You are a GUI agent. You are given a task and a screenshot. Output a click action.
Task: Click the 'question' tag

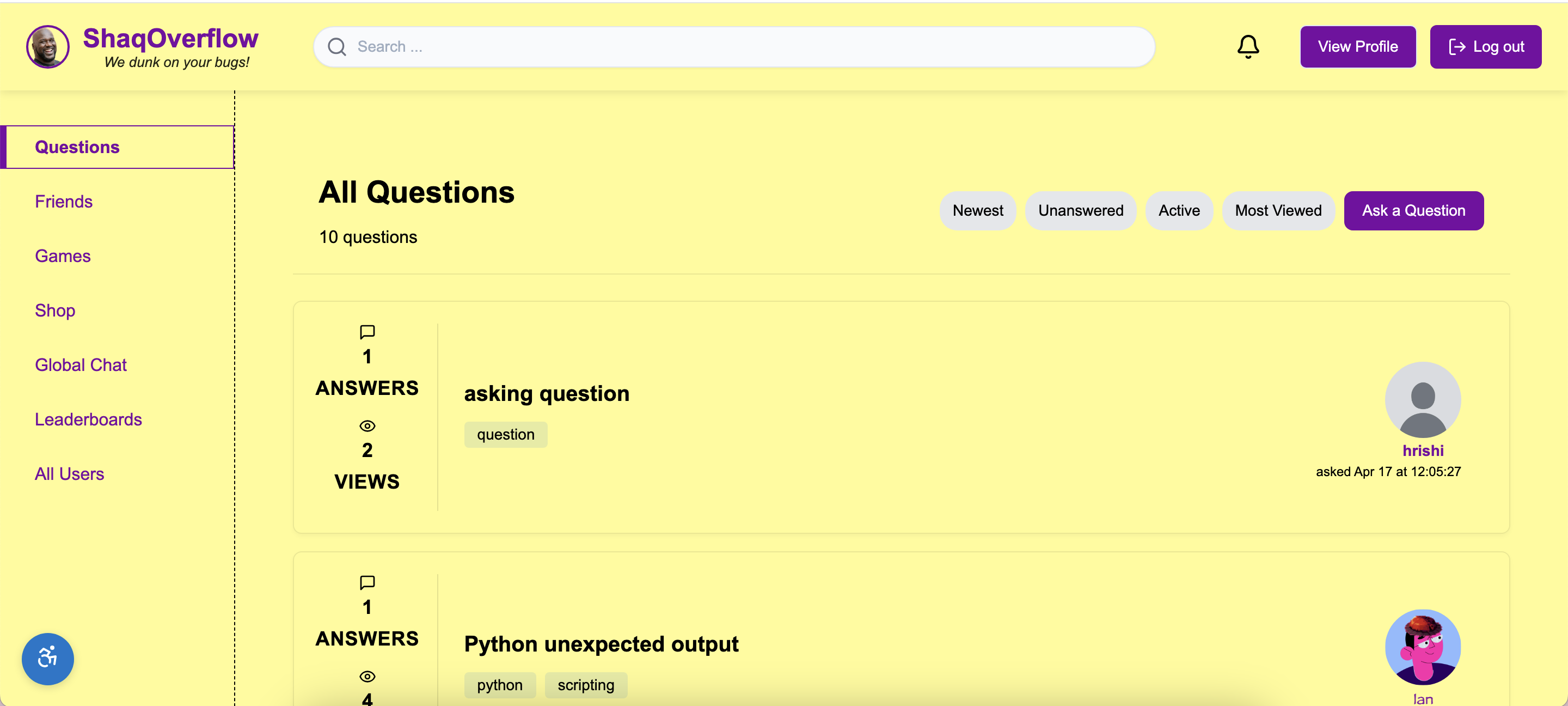506,434
